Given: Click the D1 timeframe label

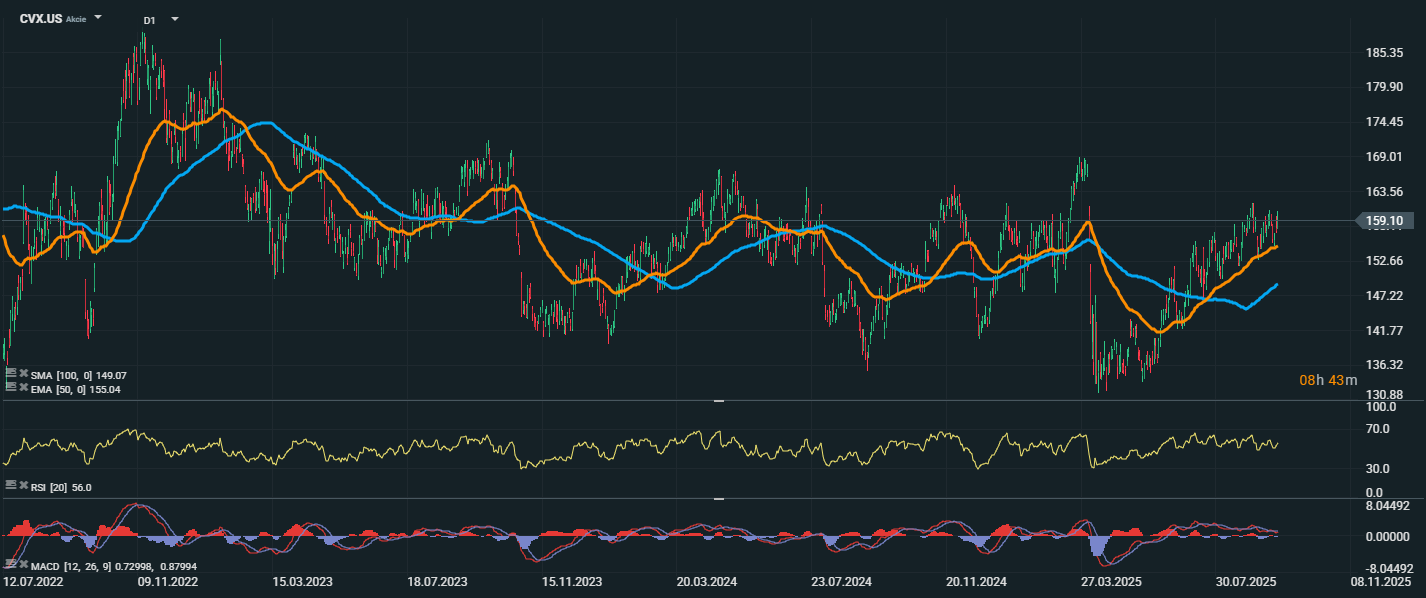Looking at the screenshot, I should [x=149, y=20].
